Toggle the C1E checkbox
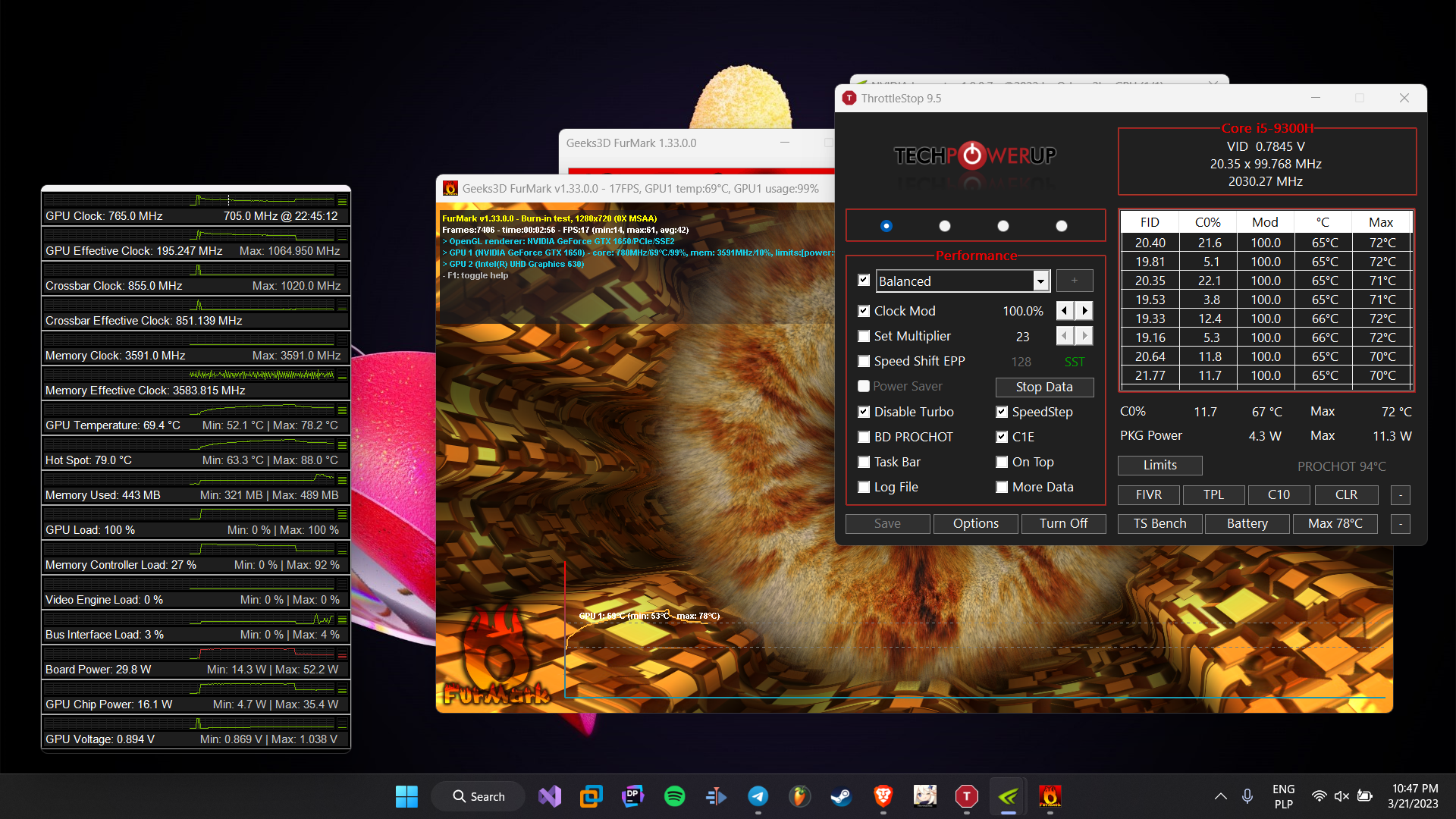Image resolution: width=1456 pixels, height=819 pixels. [1002, 437]
